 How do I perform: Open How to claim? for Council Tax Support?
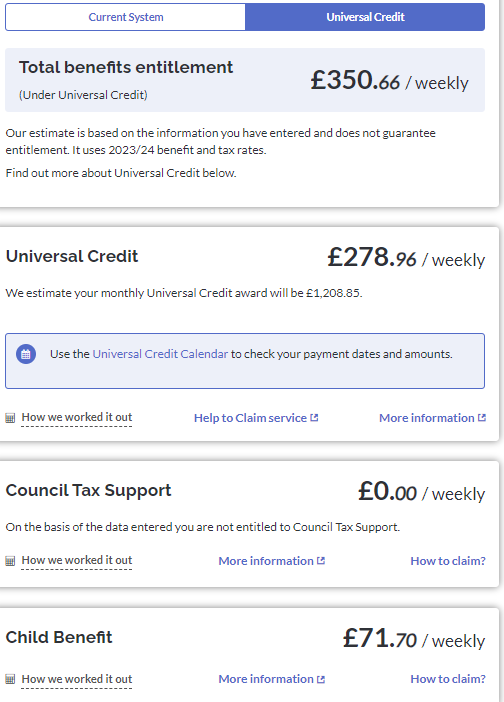click(448, 561)
